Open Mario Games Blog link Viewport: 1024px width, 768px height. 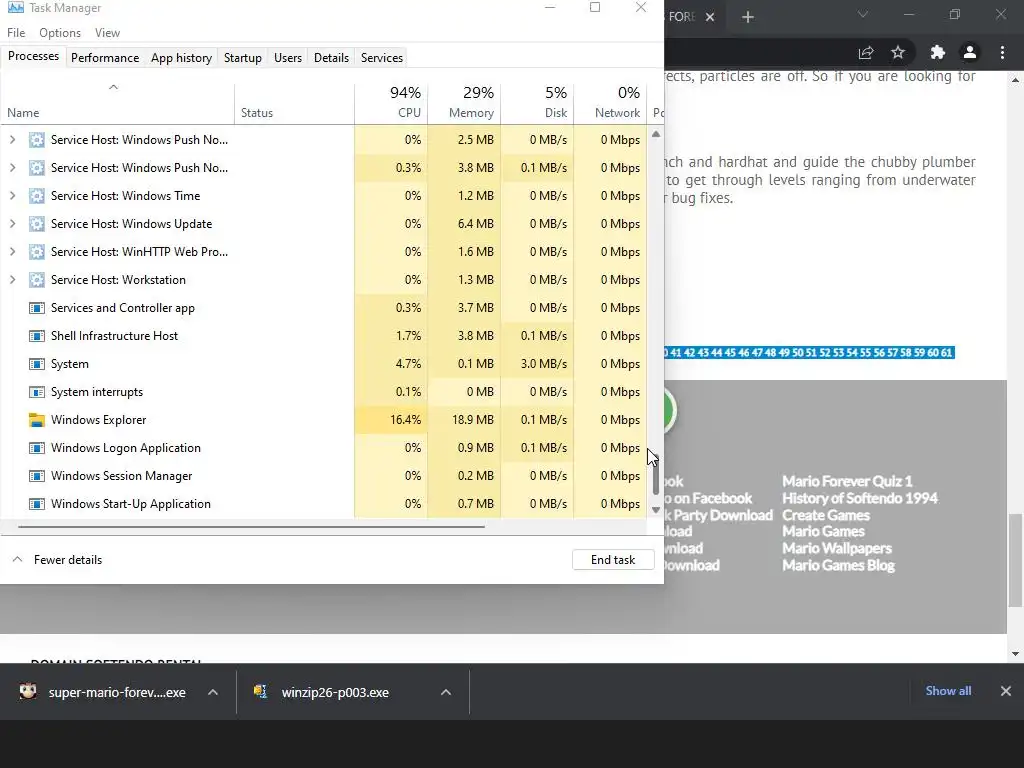point(839,566)
